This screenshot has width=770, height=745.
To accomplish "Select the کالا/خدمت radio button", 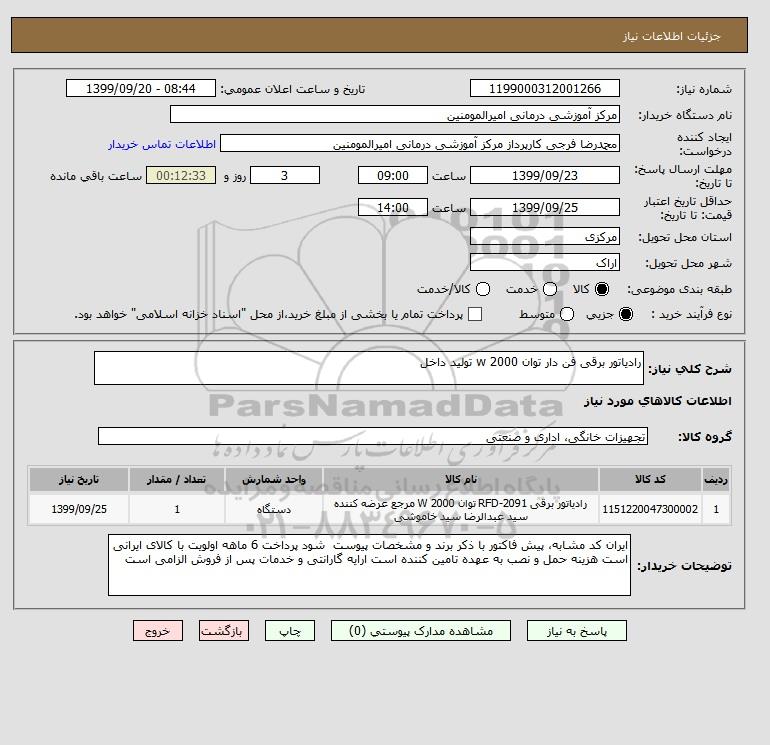I will [483, 289].
